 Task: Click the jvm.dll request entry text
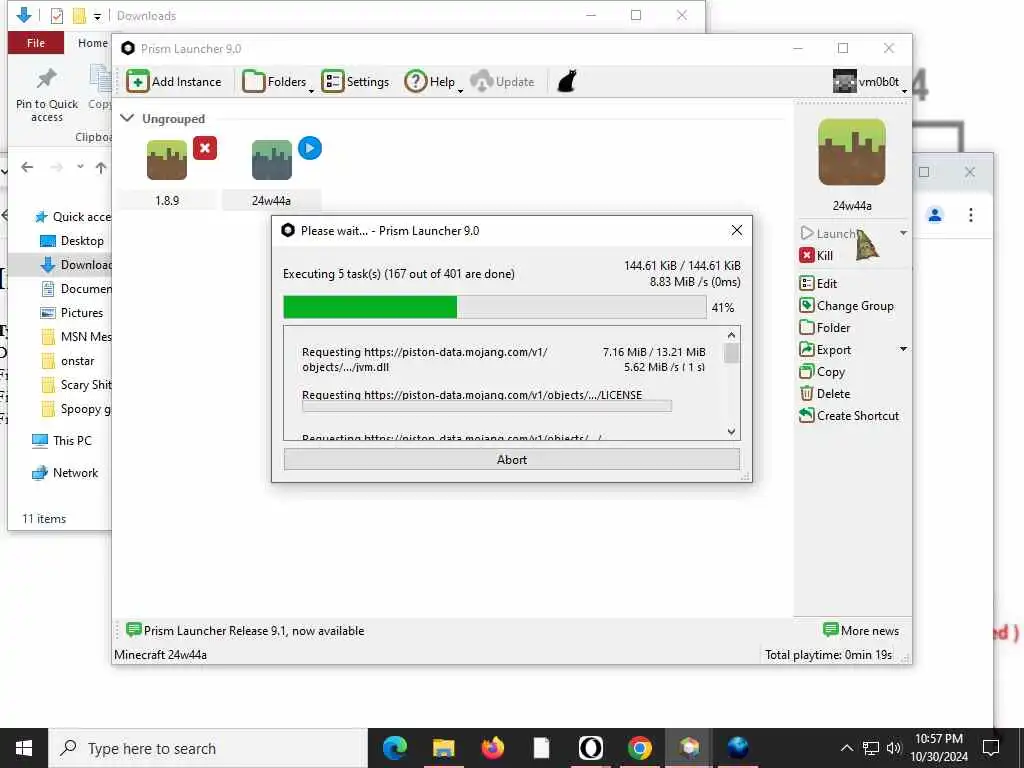(424, 359)
